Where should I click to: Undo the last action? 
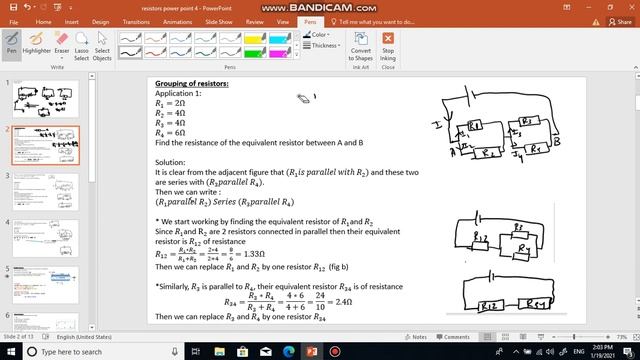click(x=27, y=7)
